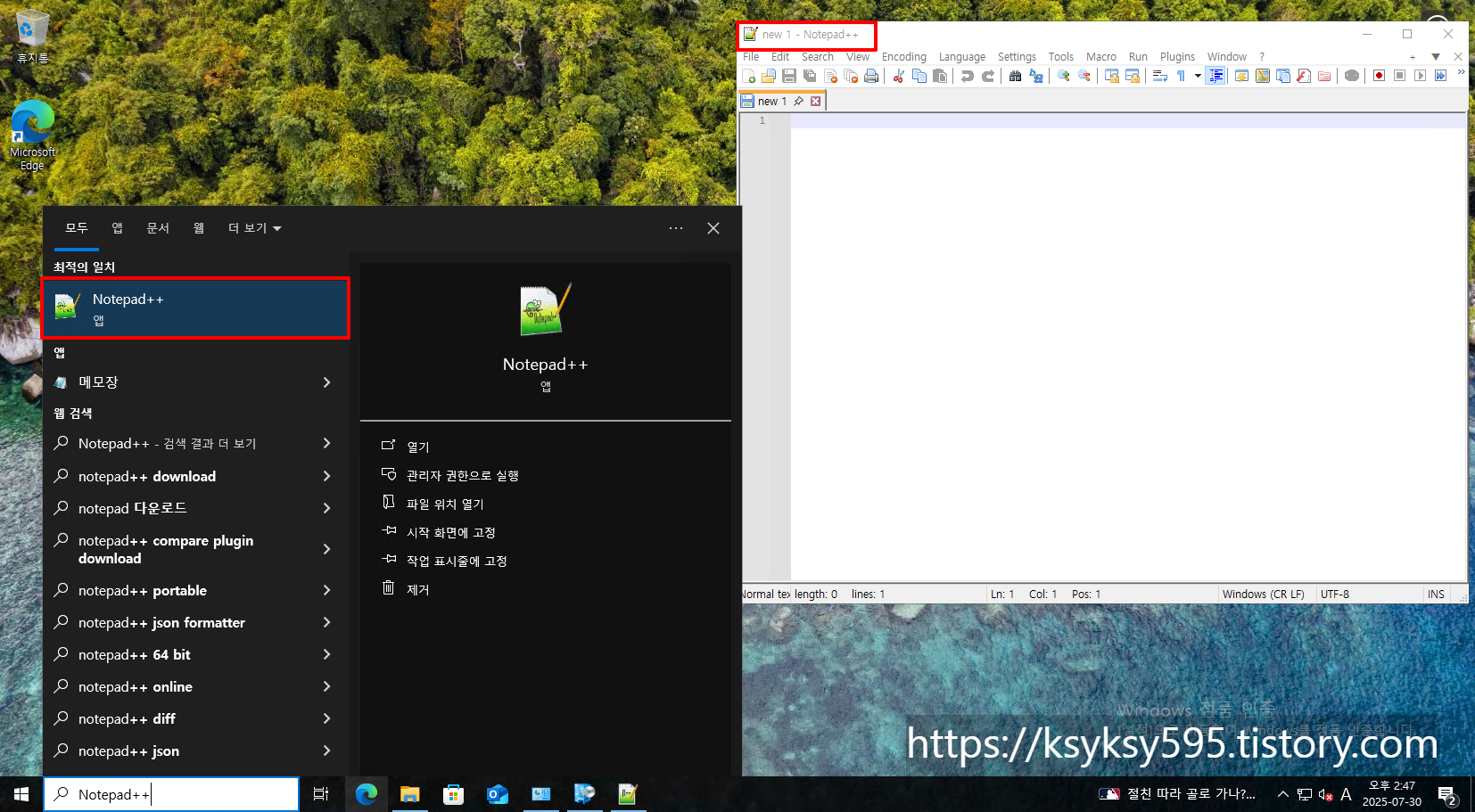Click the Paste toolbar icon
The width and height of the screenshot is (1475, 812).
click(x=940, y=76)
